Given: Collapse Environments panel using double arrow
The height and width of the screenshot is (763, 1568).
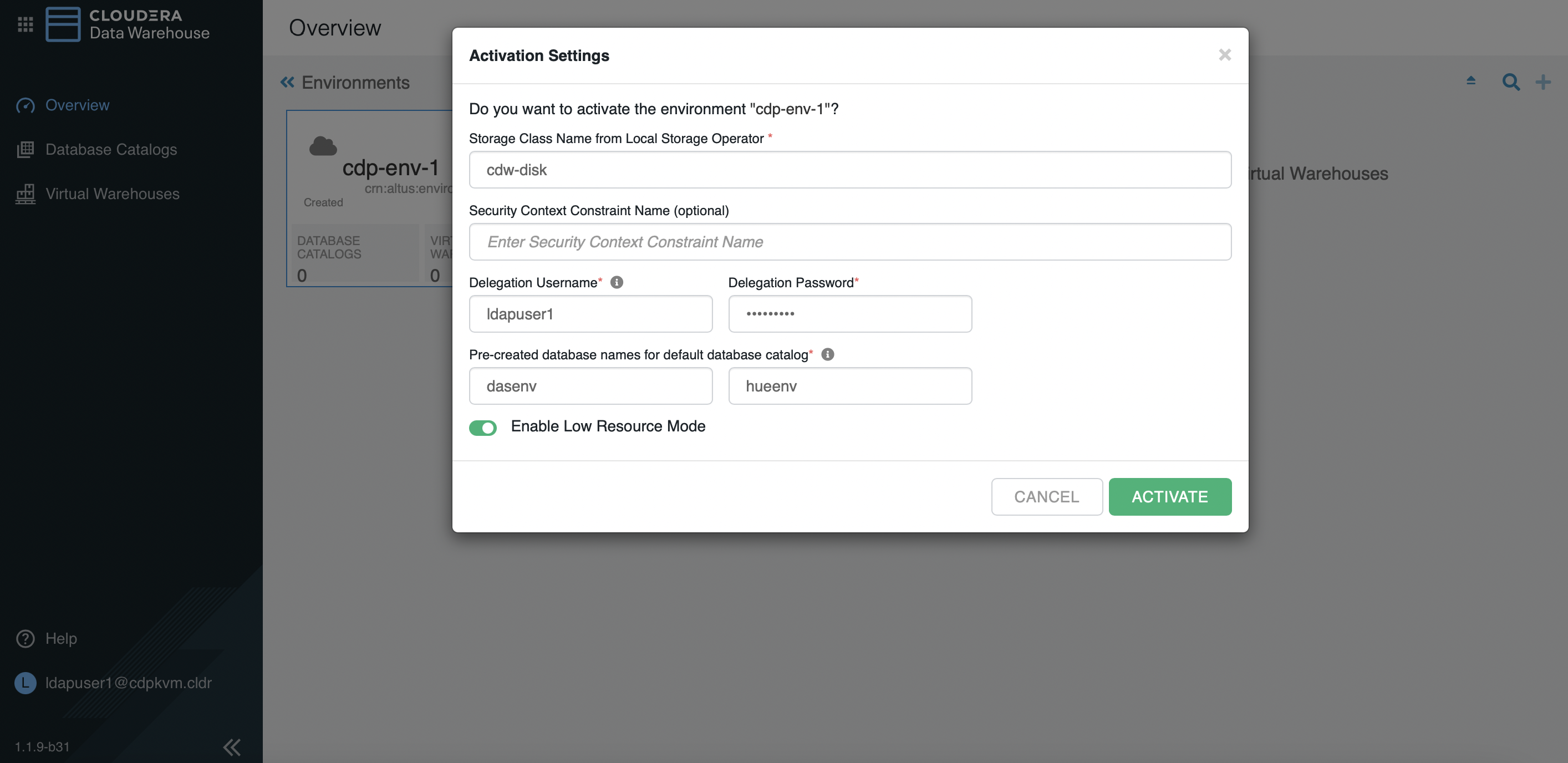Looking at the screenshot, I should tap(287, 82).
